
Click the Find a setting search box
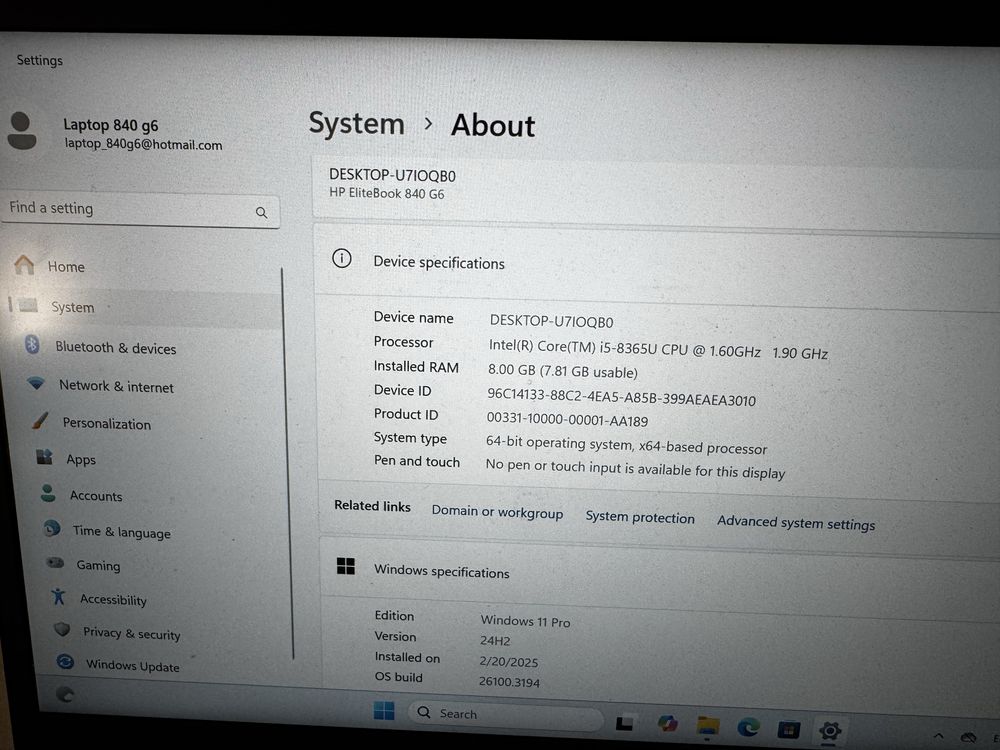[140, 210]
